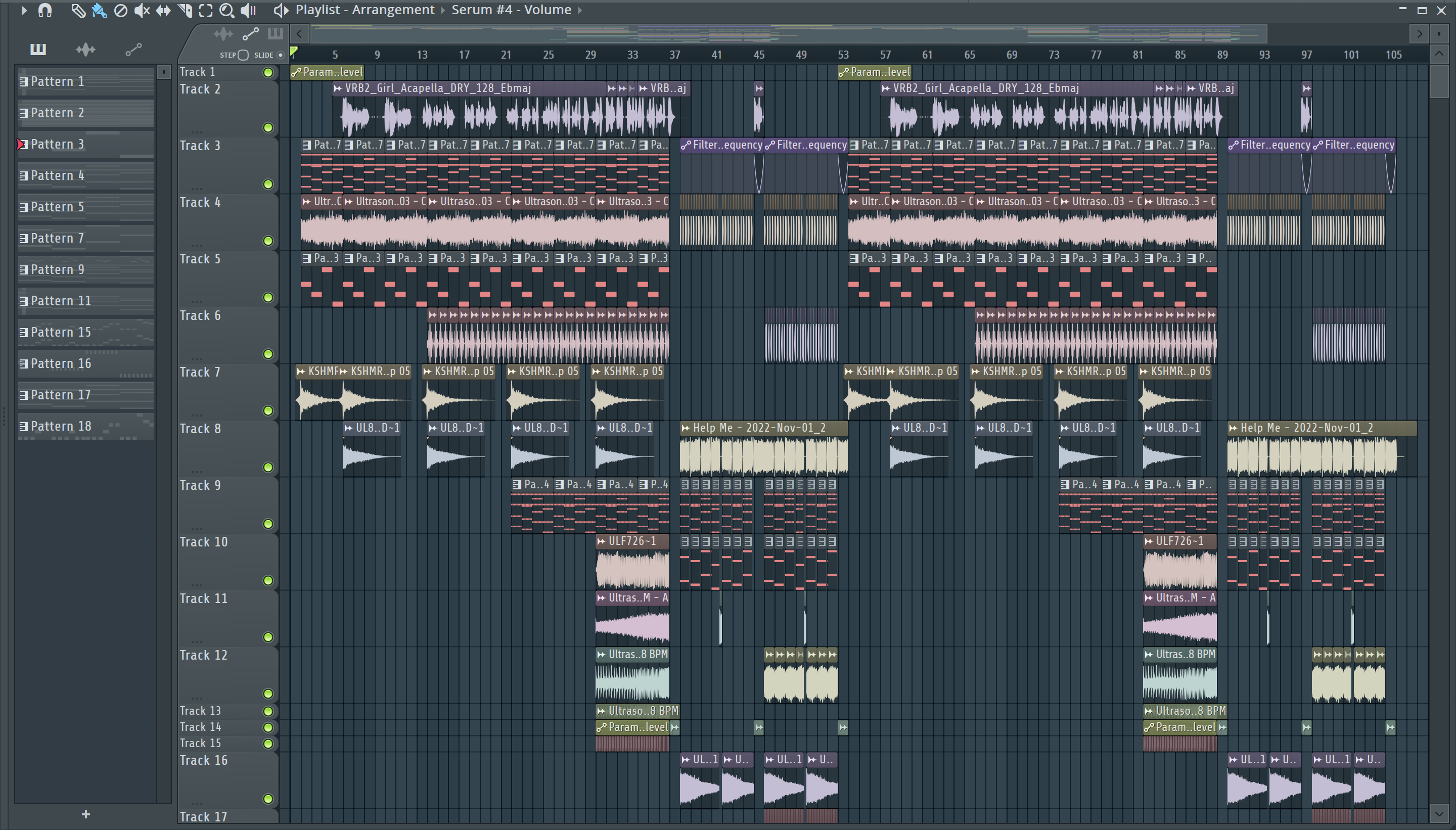This screenshot has width=1456, height=830.
Task: Show automation clips in picker panel
Action: [133, 50]
